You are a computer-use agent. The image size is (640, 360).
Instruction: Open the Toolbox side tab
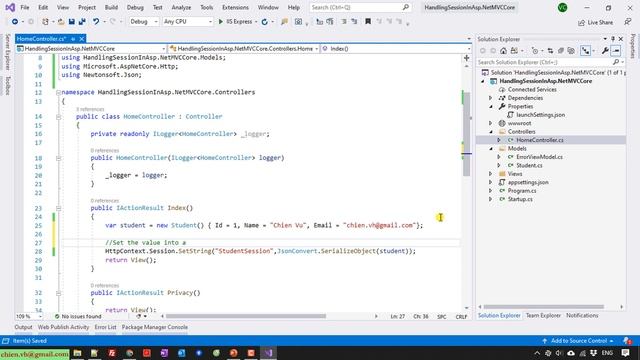(x=7, y=85)
